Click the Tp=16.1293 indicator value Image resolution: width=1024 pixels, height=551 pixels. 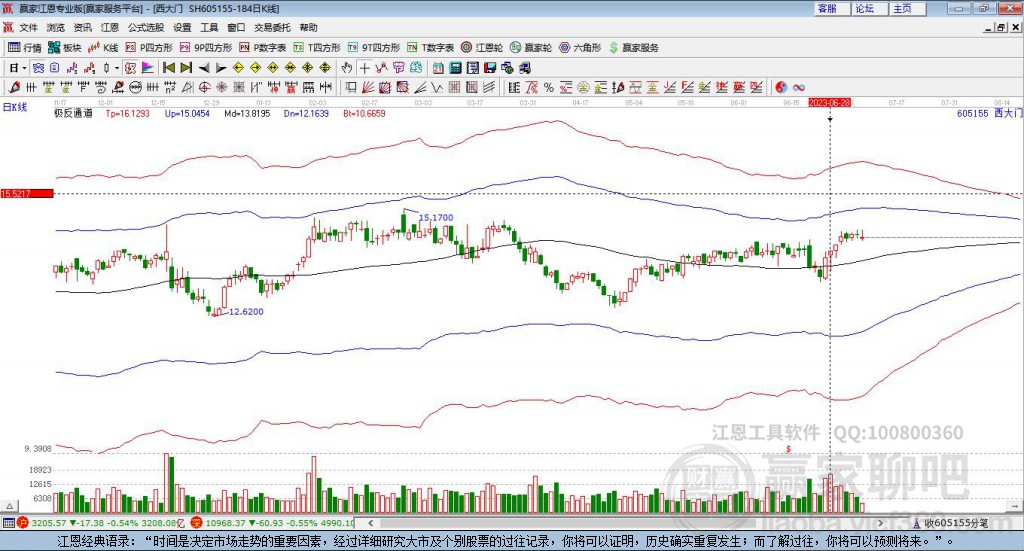[127, 114]
